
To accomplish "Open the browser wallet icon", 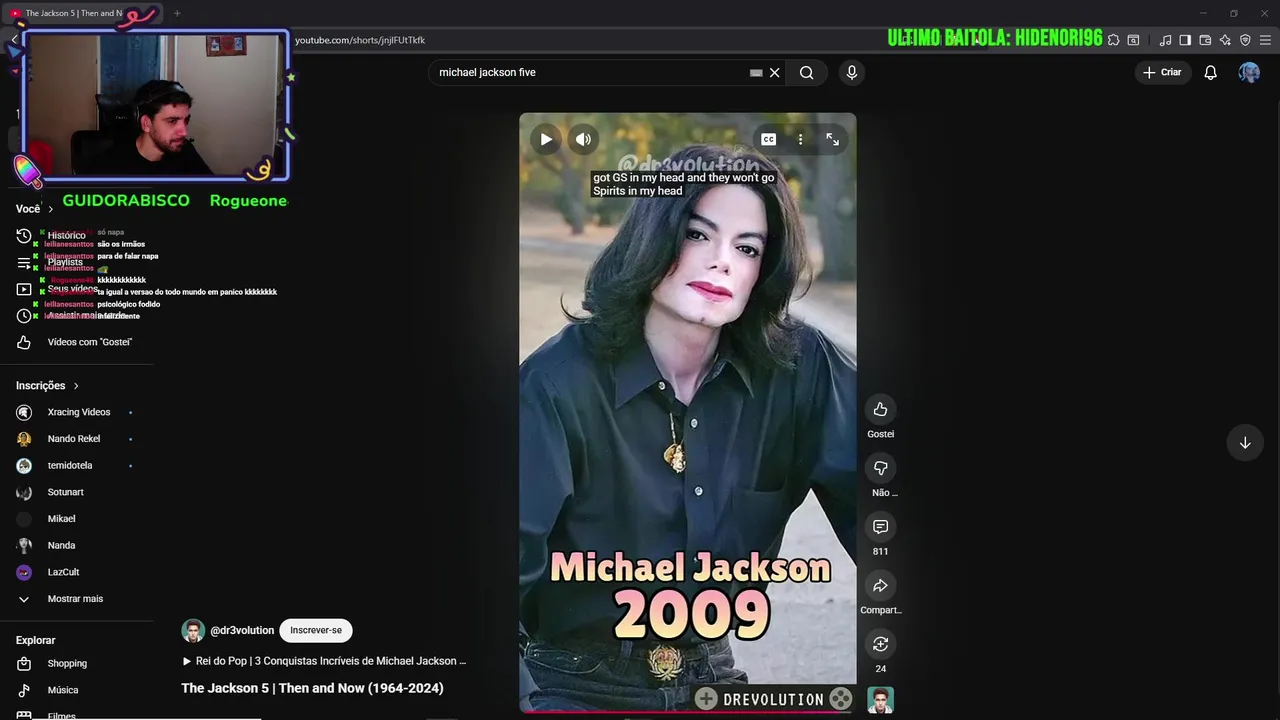I will point(1205,40).
